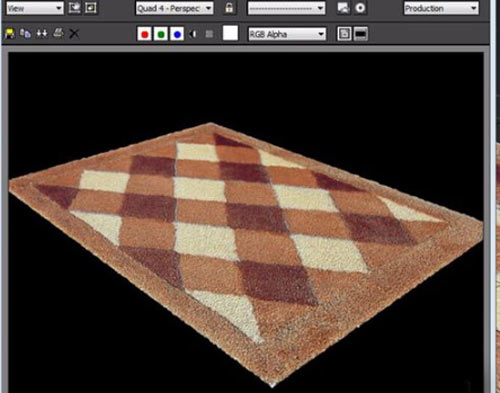
Task: Click the Print Image icon
Action: 58,33
